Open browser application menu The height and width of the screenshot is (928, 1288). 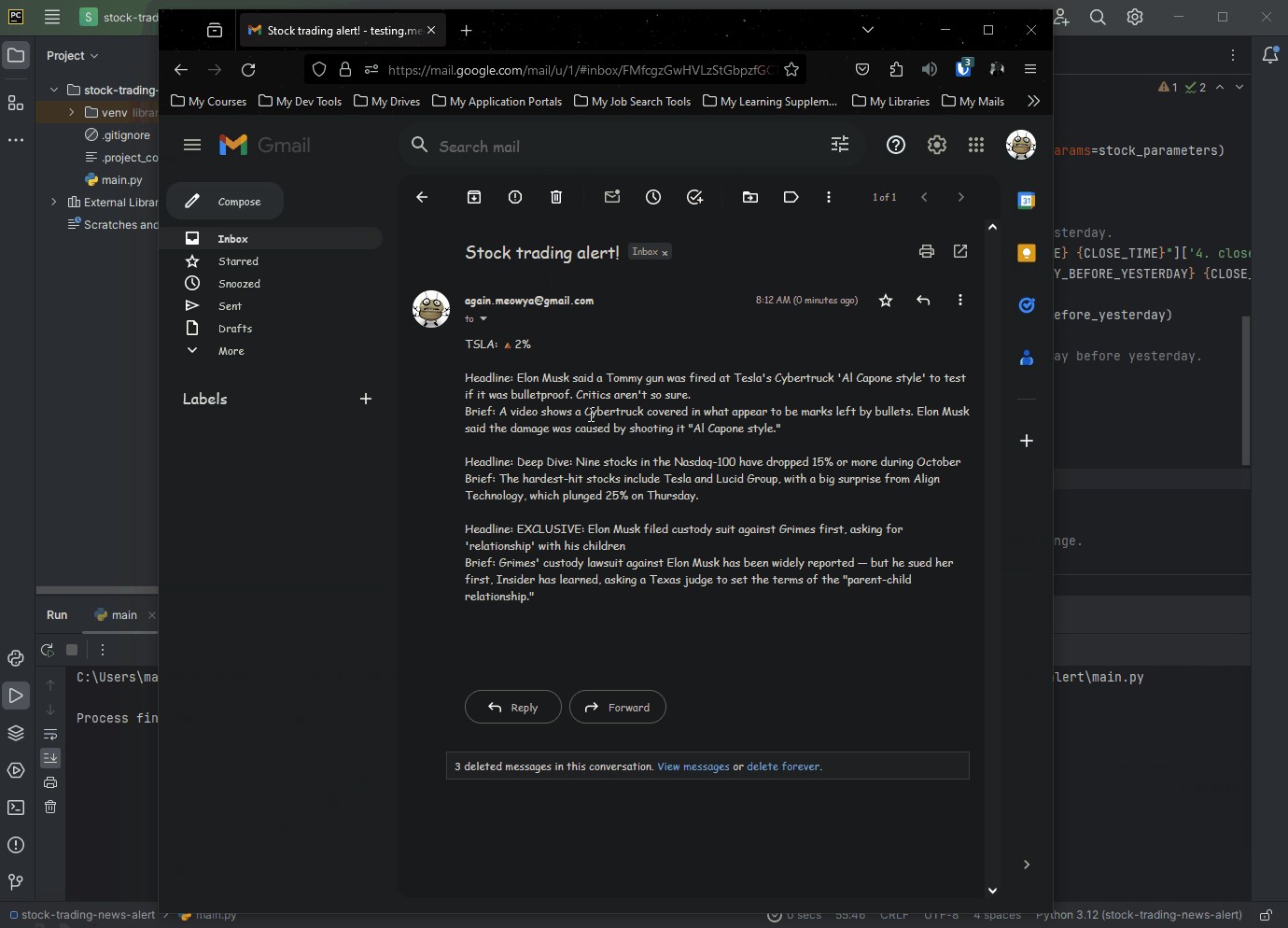click(x=1031, y=70)
